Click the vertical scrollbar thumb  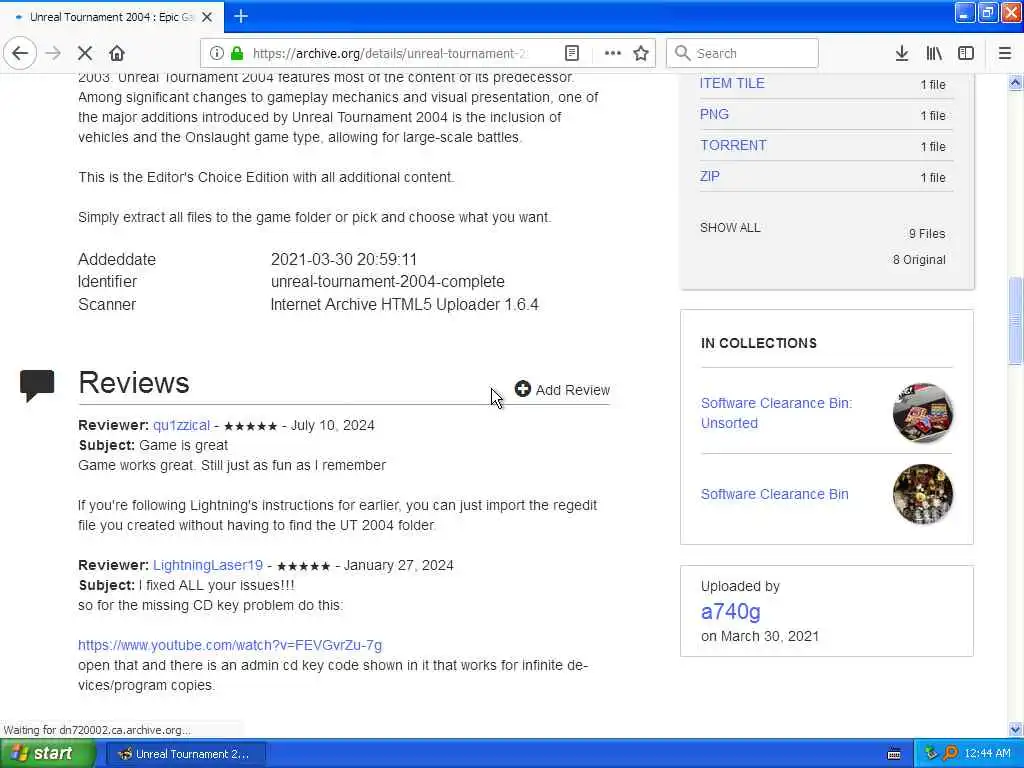pyautogui.click(x=1015, y=321)
